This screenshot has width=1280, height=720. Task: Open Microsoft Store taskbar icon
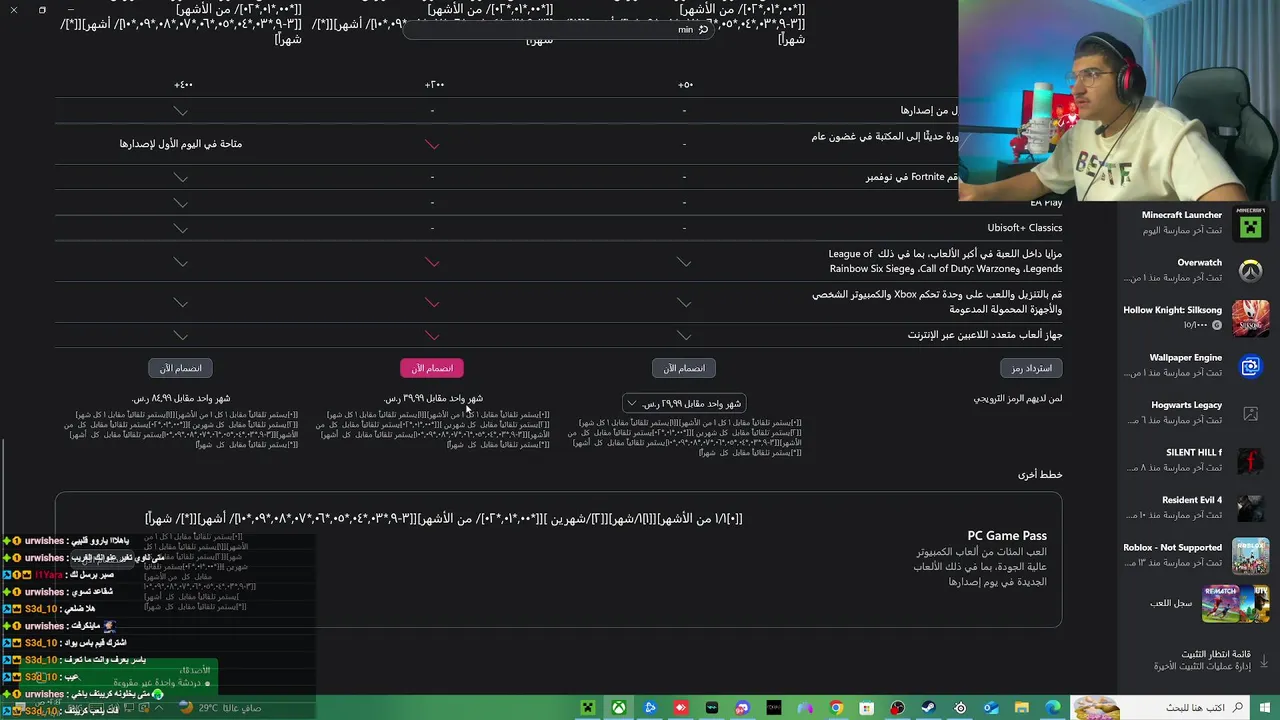pos(867,708)
